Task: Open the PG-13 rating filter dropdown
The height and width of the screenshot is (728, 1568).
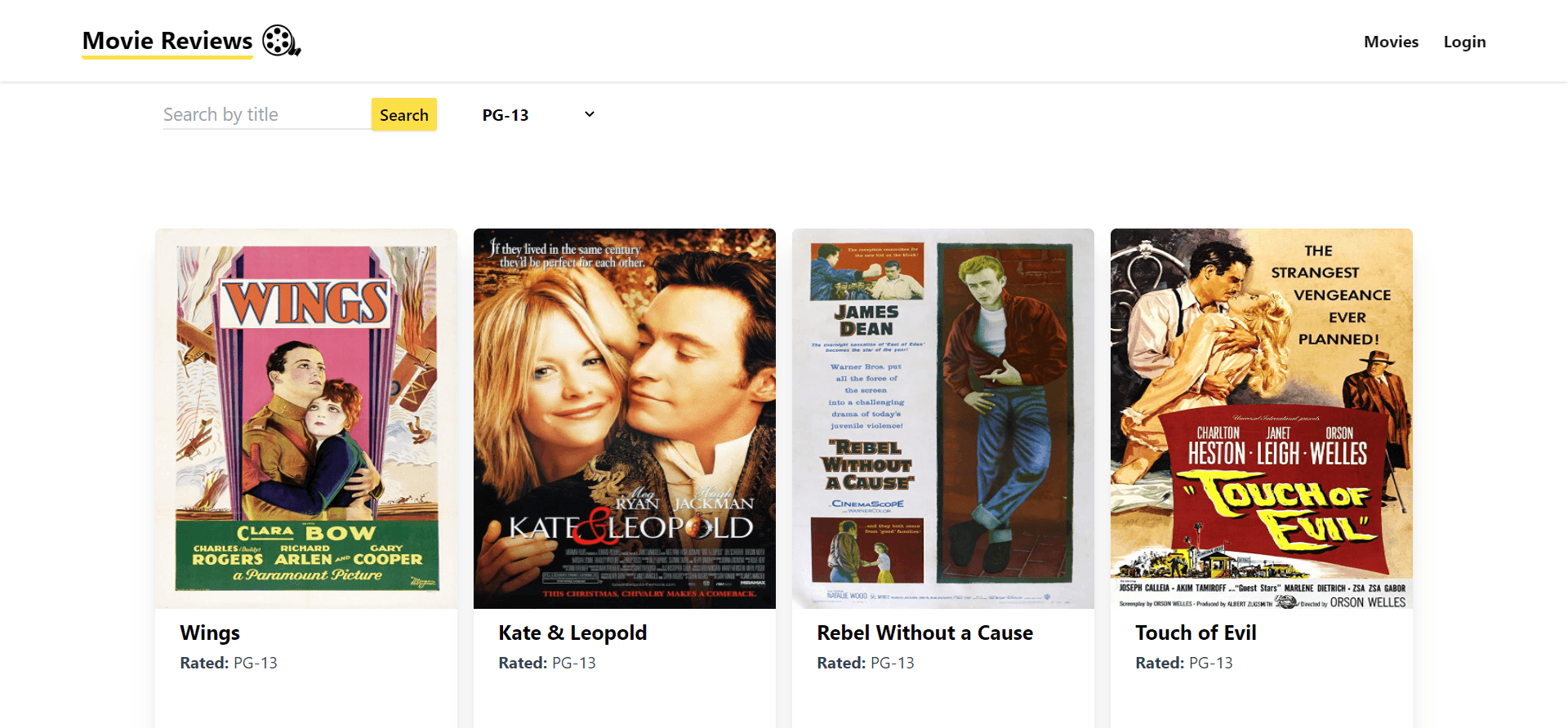Action: click(537, 115)
